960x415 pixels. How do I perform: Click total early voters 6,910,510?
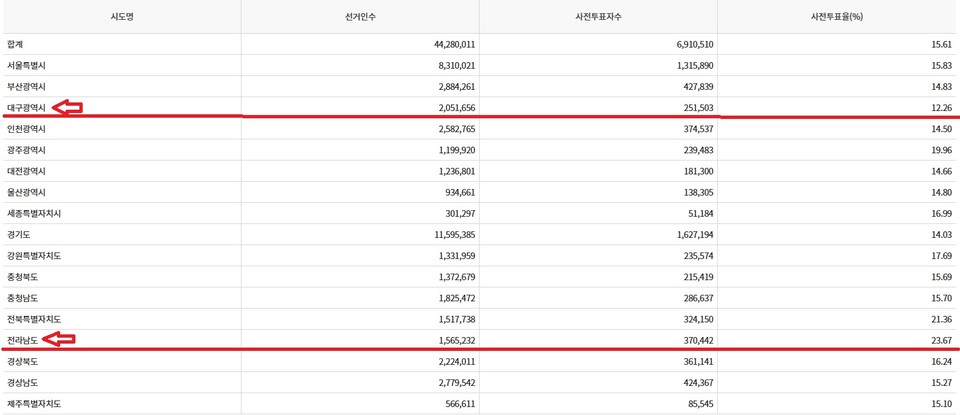(695, 45)
